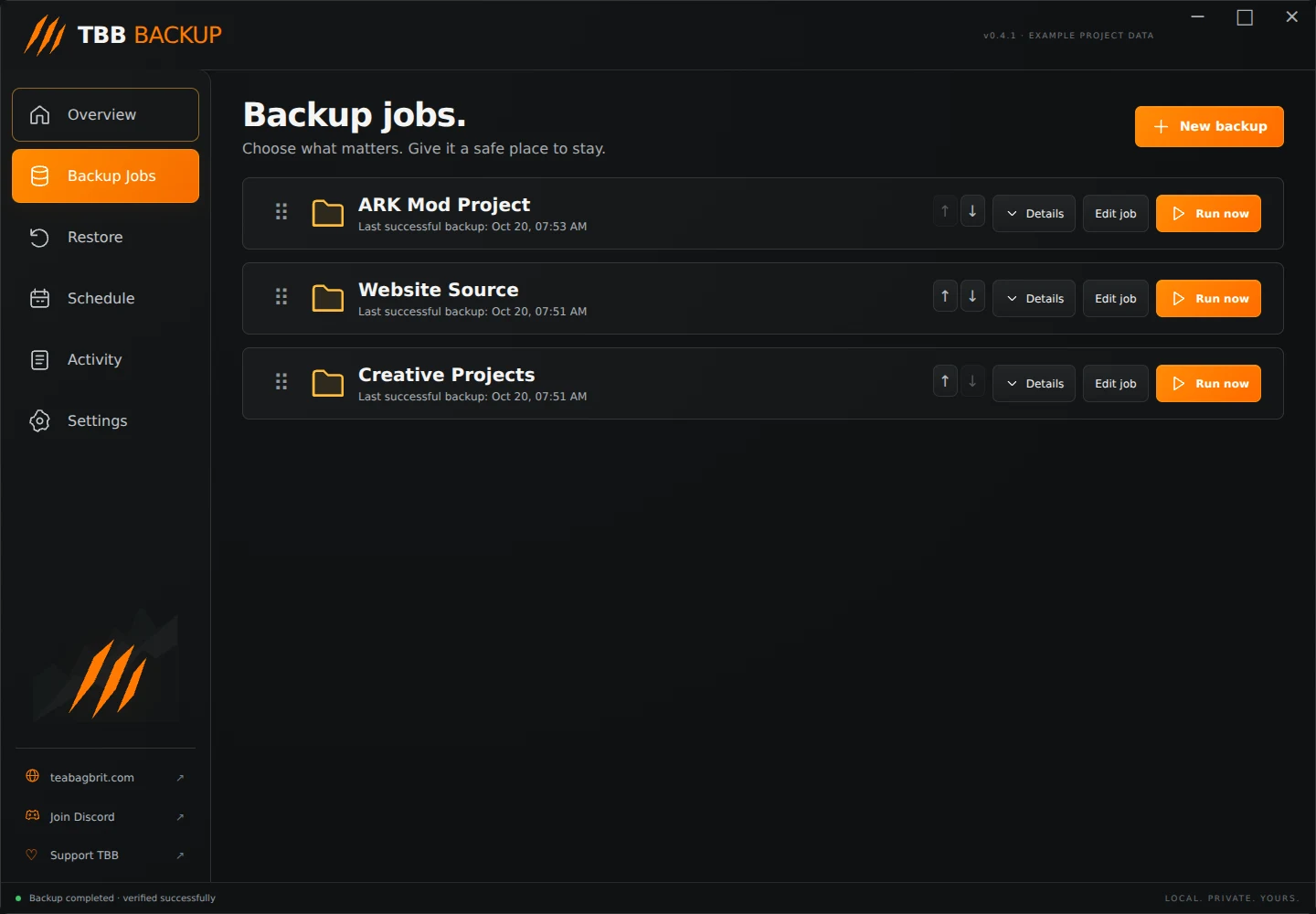
Task: Run the Website Source backup now
Action: (x=1208, y=299)
